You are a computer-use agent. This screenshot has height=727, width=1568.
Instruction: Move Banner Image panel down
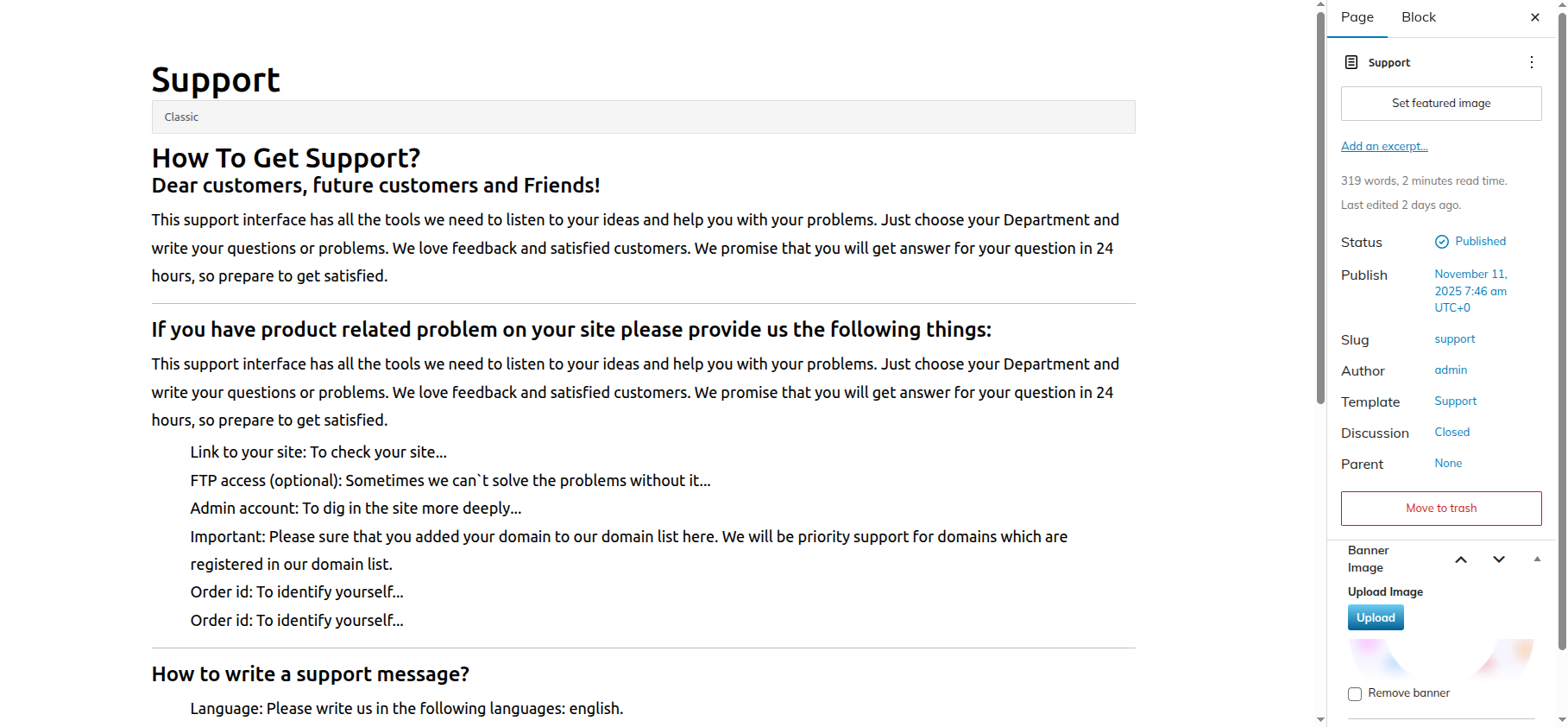[x=1499, y=559]
